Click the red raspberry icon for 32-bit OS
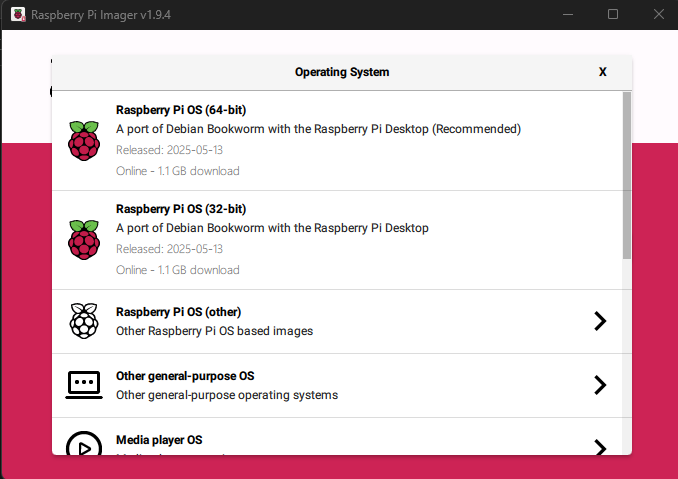Image resolution: width=678 pixels, height=479 pixels. (x=84, y=240)
